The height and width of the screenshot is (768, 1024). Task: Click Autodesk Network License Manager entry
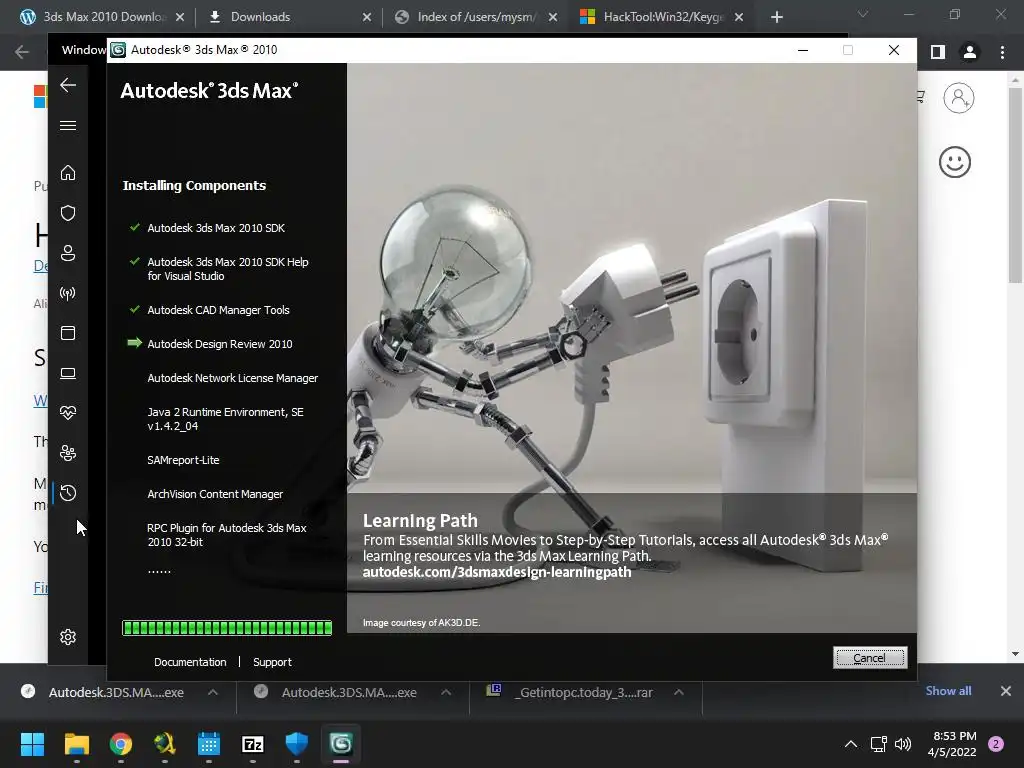[x=232, y=378]
